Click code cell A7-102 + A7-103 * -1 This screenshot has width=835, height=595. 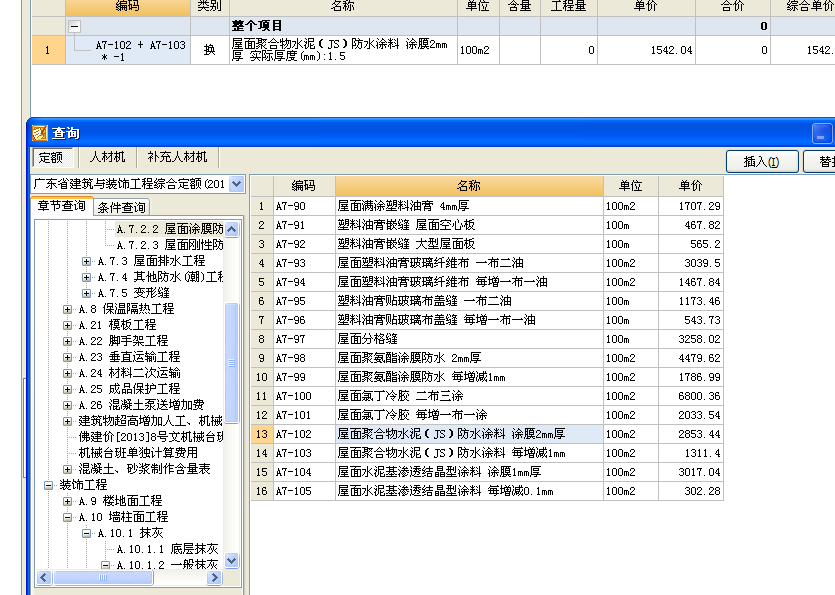point(128,51)
